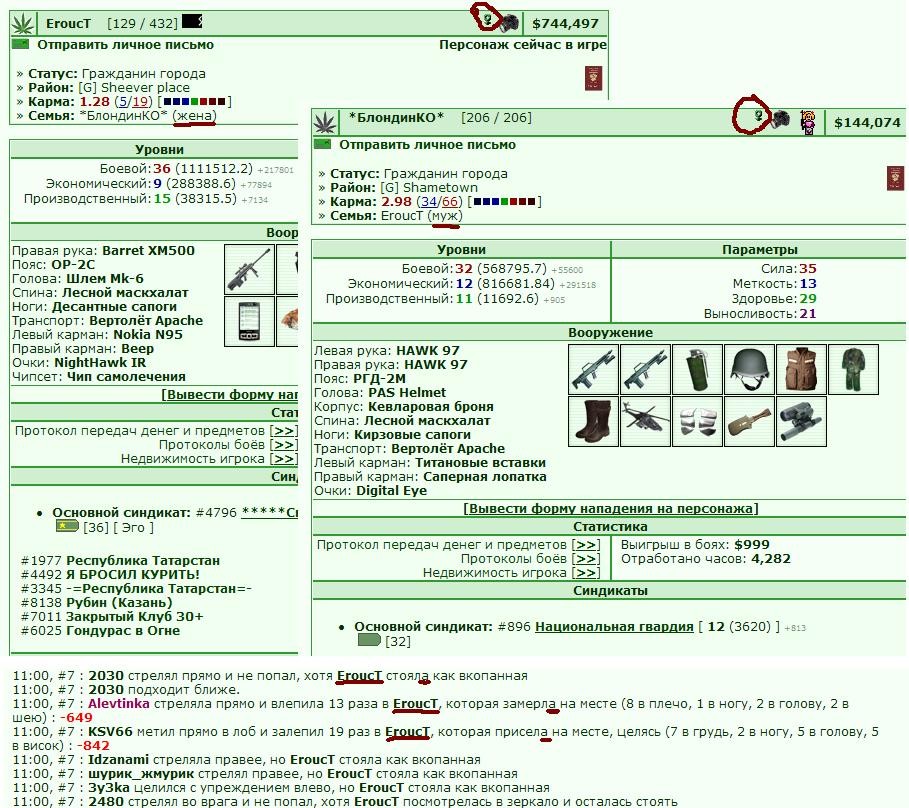Click Idzanami's name in battle log
The width and height of the screenshot is (909, 808).
coord(118,759)
